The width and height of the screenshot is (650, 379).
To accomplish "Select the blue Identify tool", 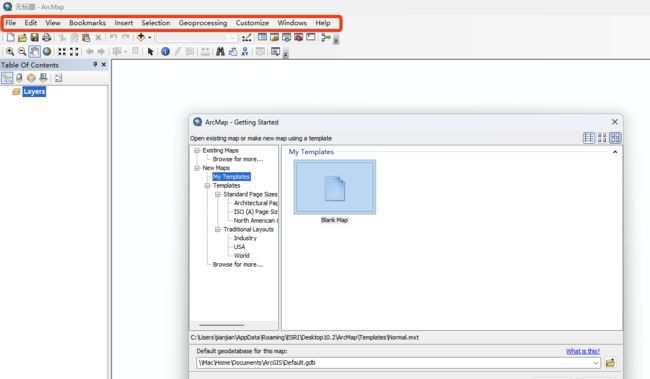I will (165, 51).
